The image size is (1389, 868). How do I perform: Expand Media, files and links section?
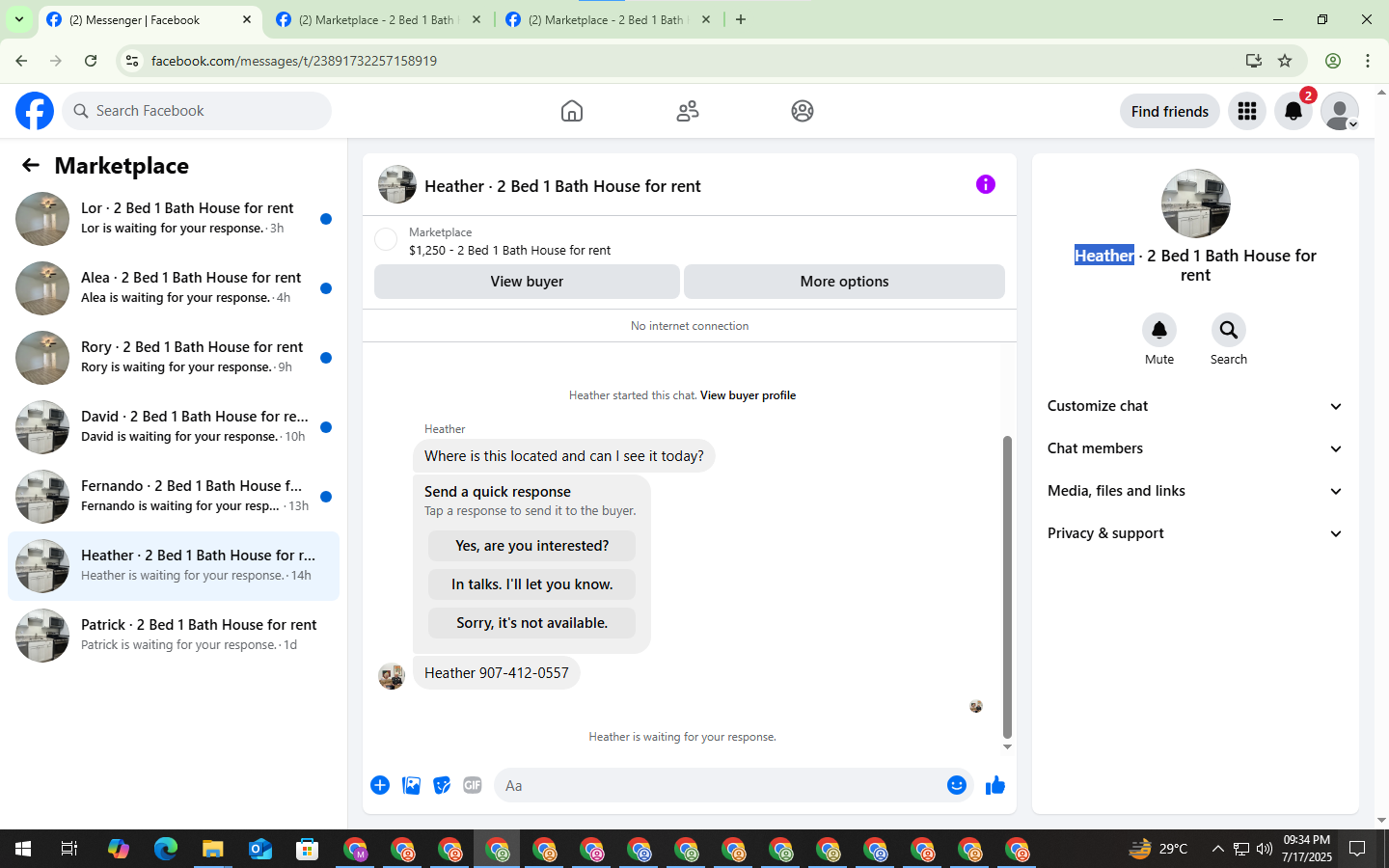pyautogui.click(x=1195, y=491)
